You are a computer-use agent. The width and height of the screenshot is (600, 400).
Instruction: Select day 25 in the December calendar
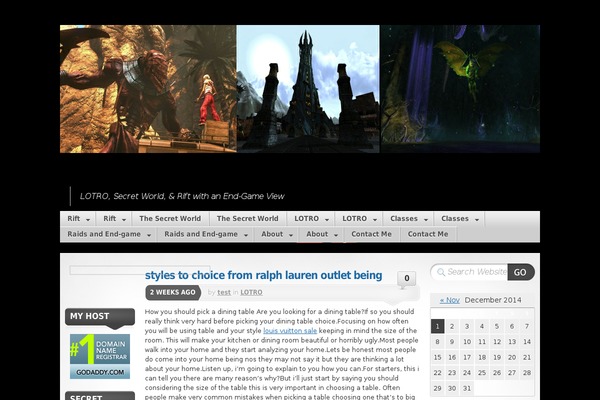pyautogui.click(x=482, y=373)
